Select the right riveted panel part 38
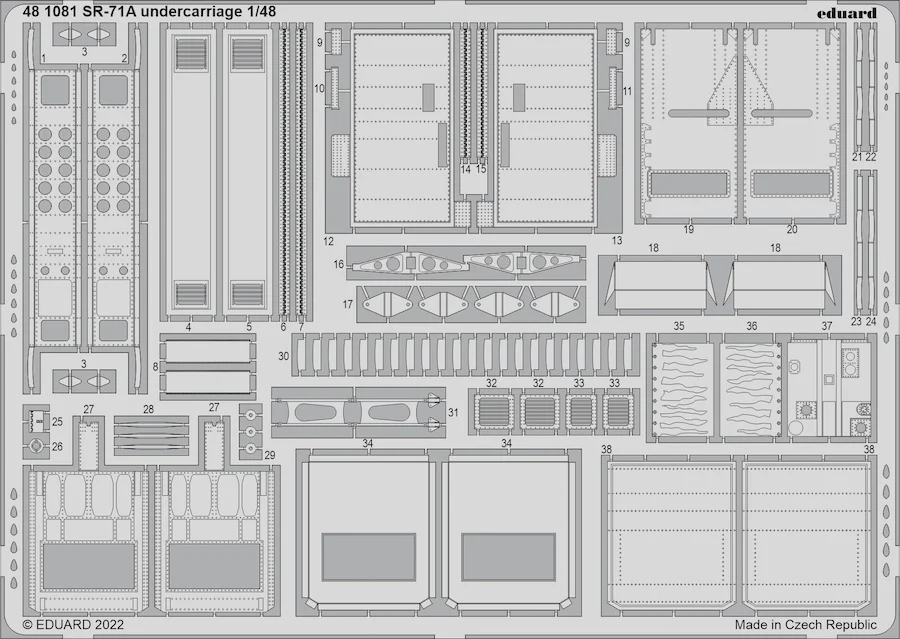Viewport: 900px width, 639px height. pyautogui.click(x=806, y=537)
